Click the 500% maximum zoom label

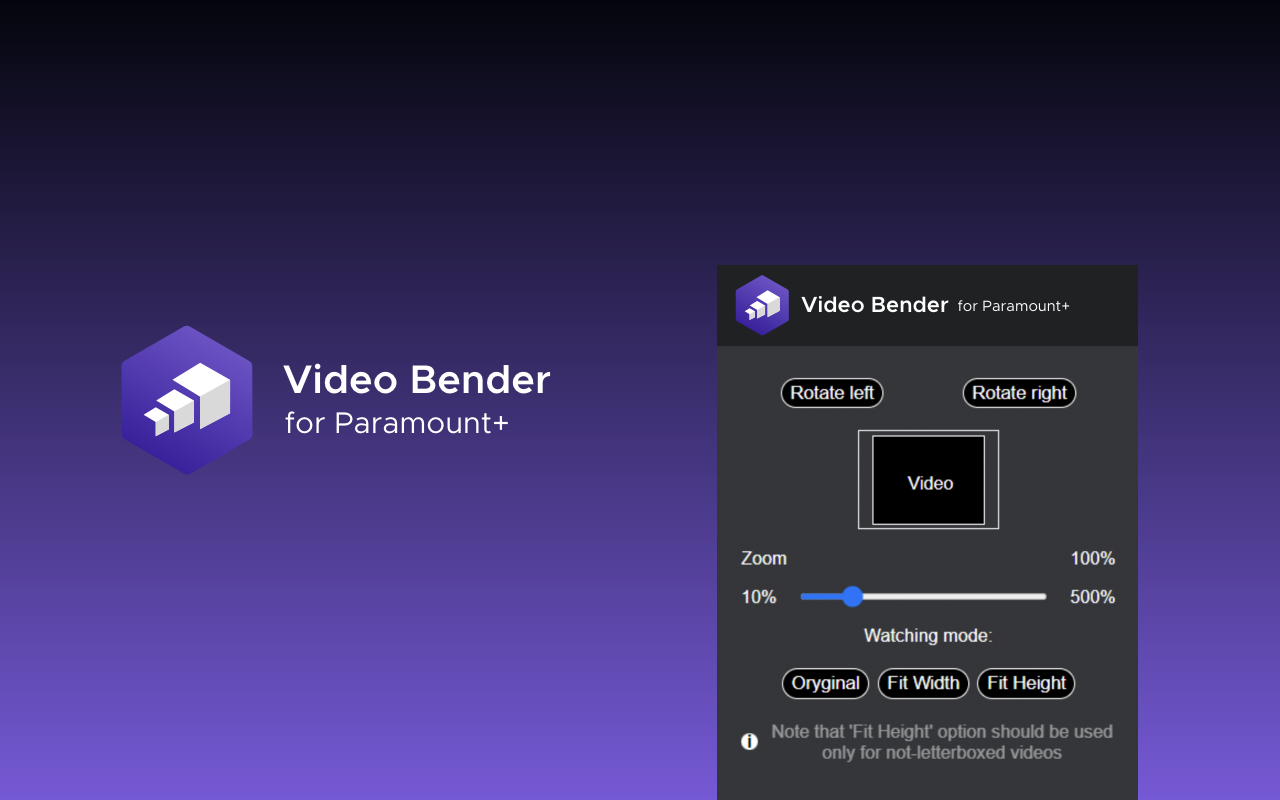tap(1092, 597)
